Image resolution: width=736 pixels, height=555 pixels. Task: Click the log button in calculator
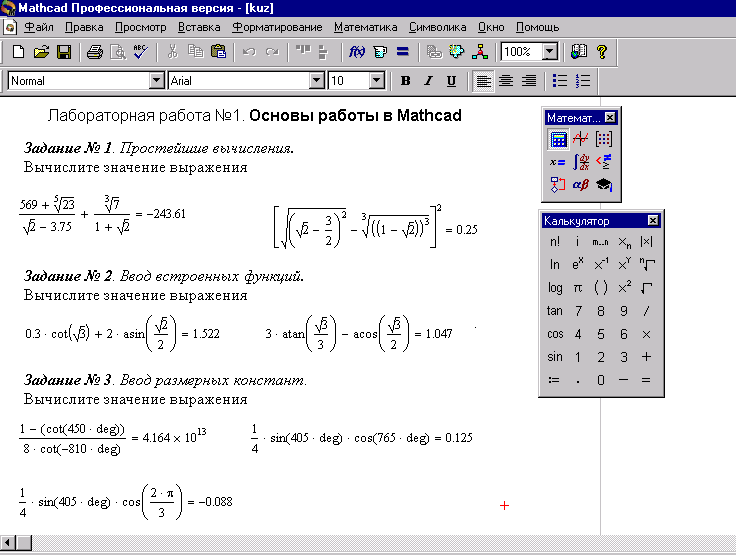click(x=555, y=288)
